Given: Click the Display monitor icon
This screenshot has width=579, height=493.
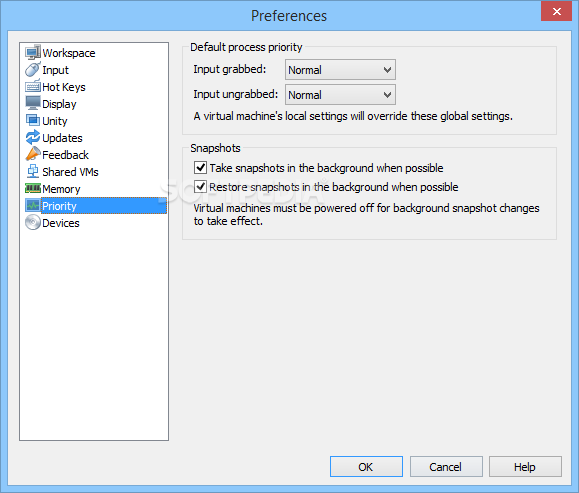Looking at the screenshot, I should [x=33, y=103].
